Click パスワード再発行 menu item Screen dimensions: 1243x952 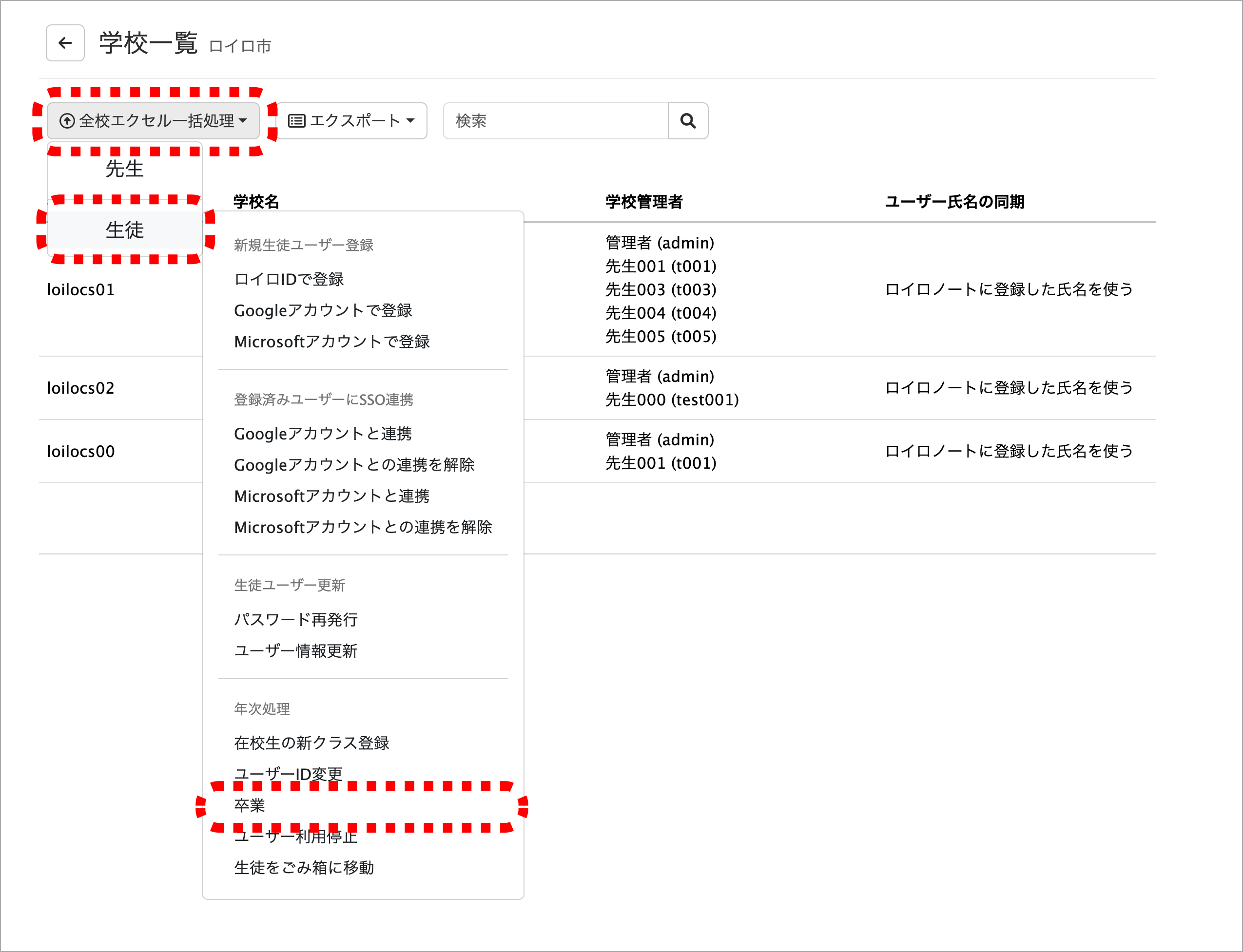click(x=296, y=620)
